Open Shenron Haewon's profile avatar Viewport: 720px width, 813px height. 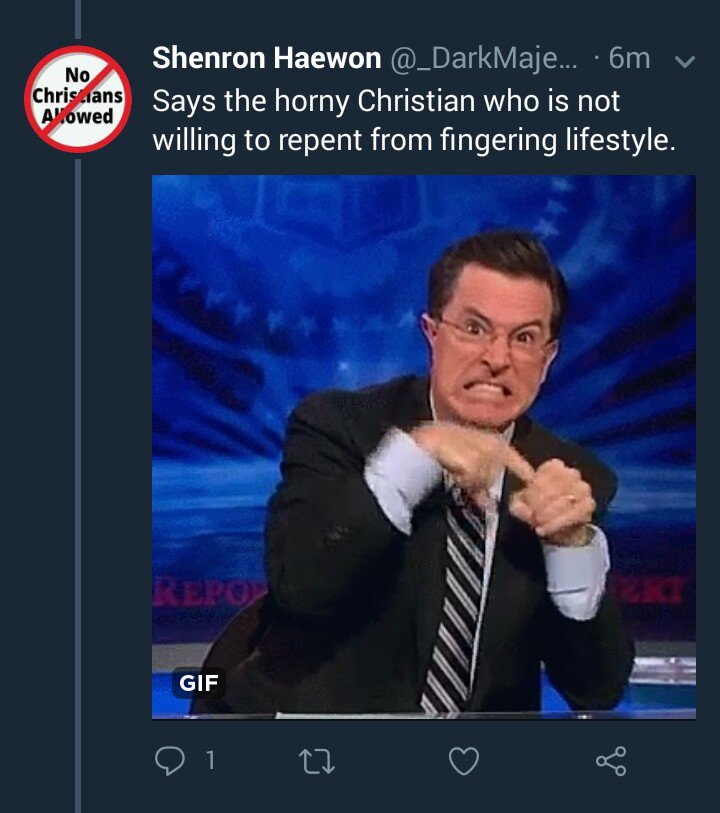pos(78,99)
